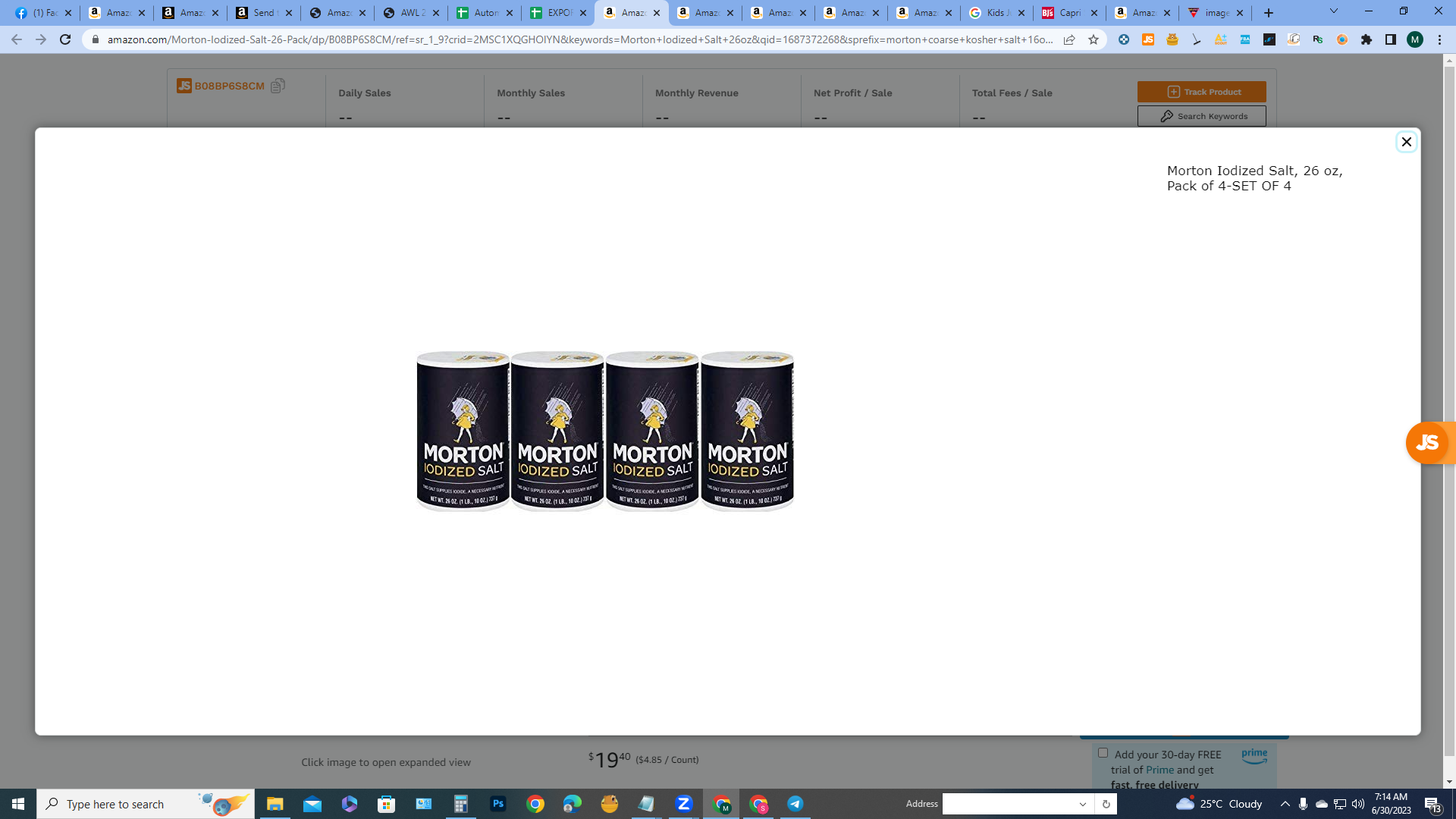Viewport: 1456px width, 819px height.
Task: Copy the ASIN B08BP6S8CM with the copy icon
Action: [278, 86]
